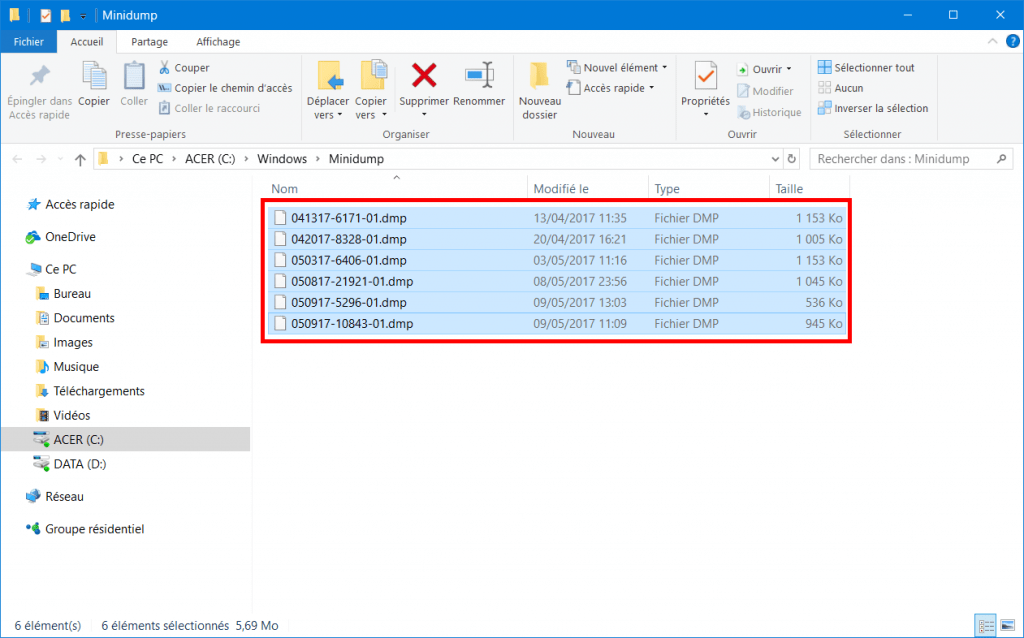This screenshot has height=638, width=1024.
Task: Click the Renommer icon
Action: (x=479, y=76)
